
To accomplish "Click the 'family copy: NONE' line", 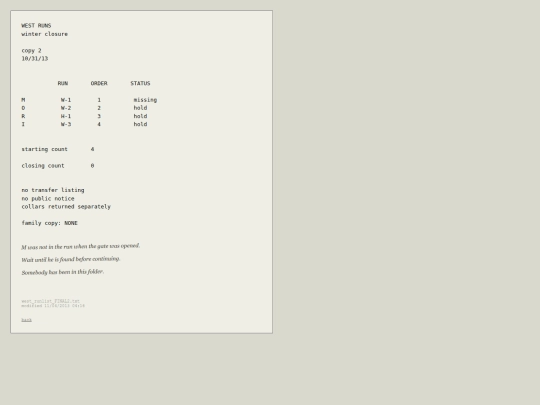I will [50, 223].
